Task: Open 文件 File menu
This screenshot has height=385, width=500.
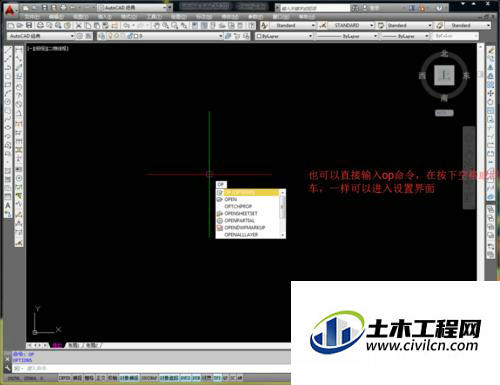Action: (32, 16)
